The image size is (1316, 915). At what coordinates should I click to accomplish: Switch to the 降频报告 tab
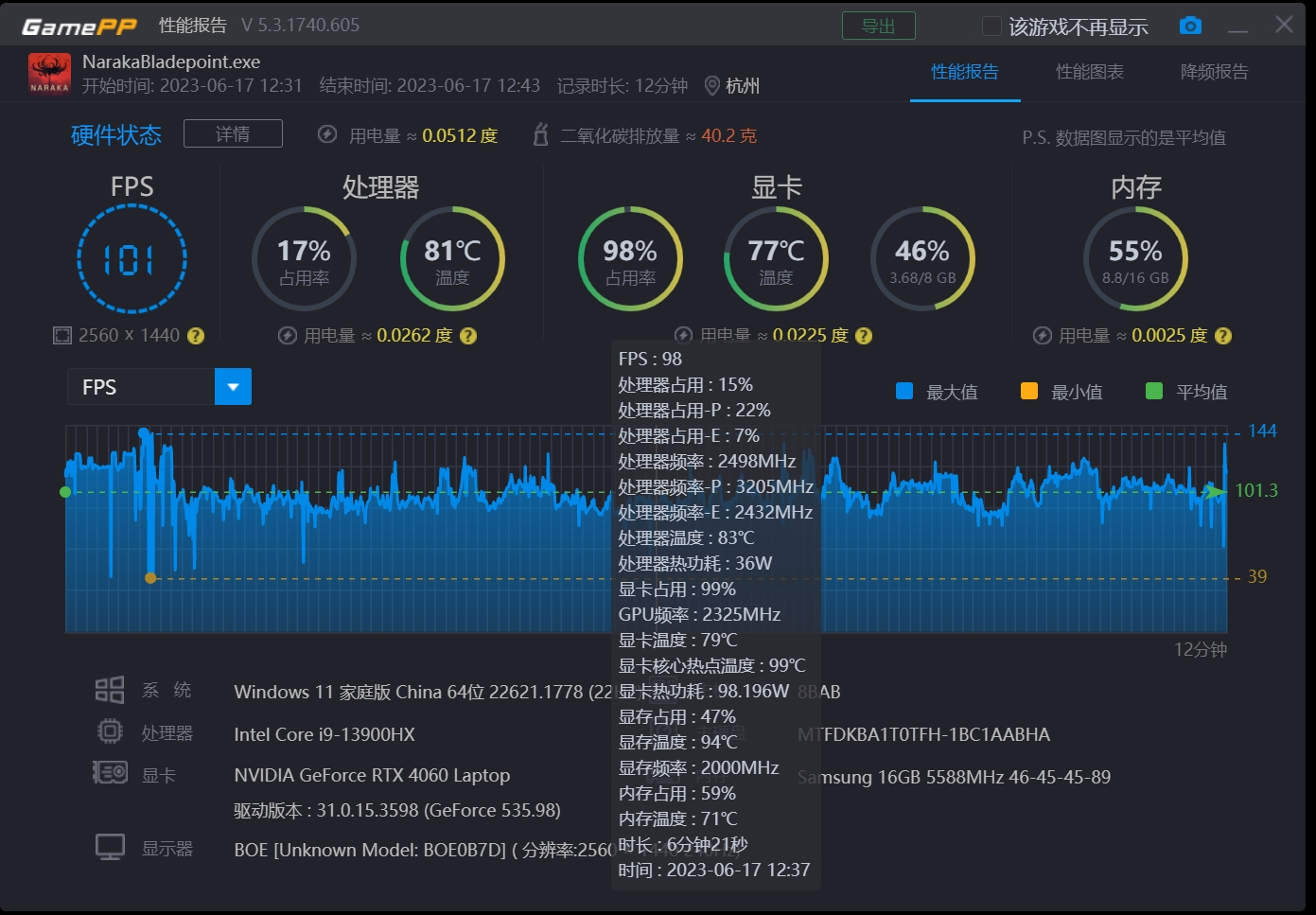[x=1216, y=72]
